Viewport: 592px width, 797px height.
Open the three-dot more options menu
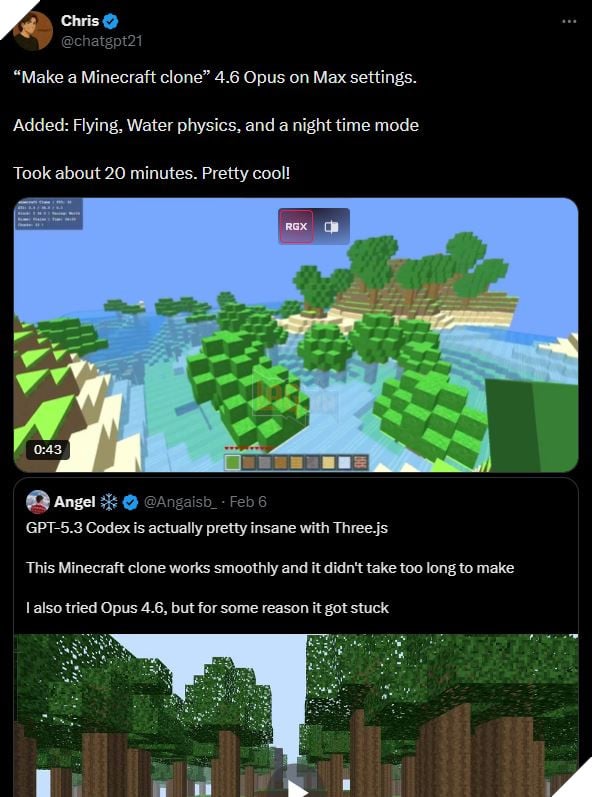(x=569, y=21)
